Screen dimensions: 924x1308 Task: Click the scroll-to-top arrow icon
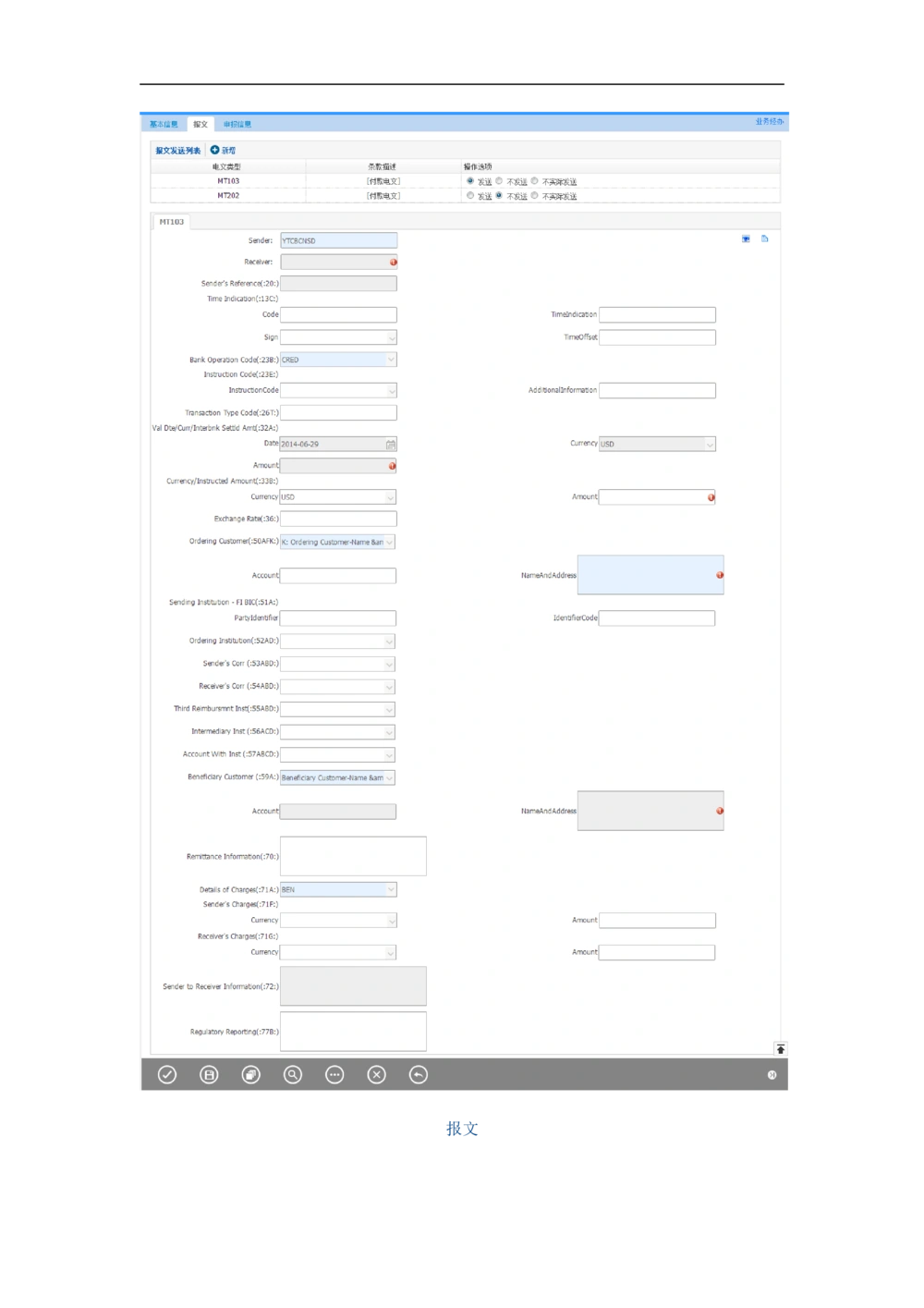click(781, 1048)
